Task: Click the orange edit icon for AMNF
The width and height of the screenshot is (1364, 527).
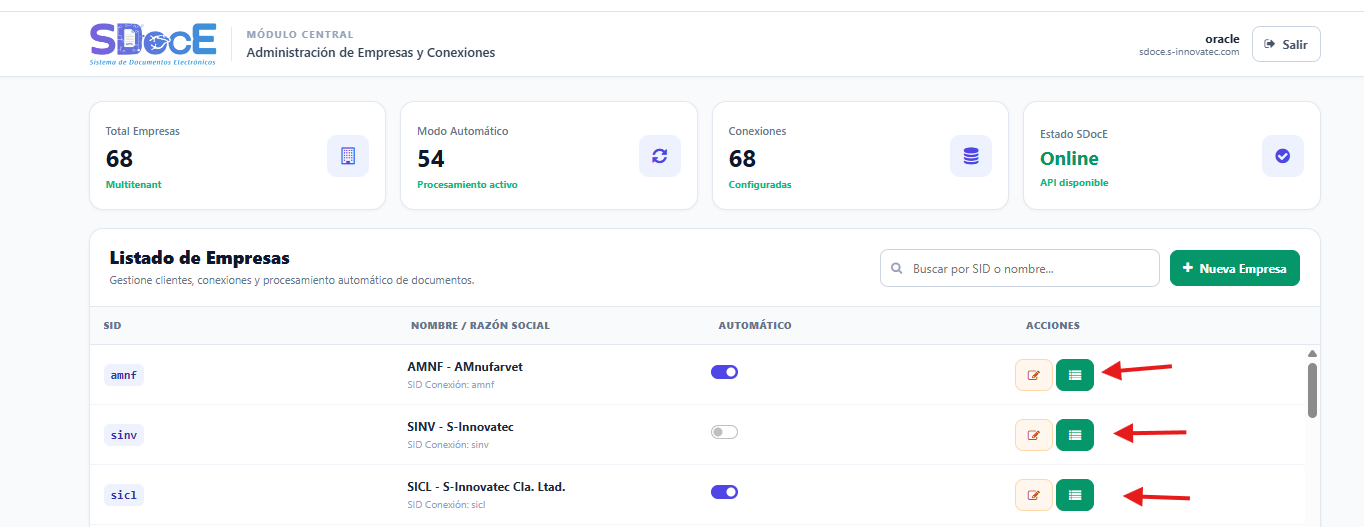Action: (x=1034, y=375)
